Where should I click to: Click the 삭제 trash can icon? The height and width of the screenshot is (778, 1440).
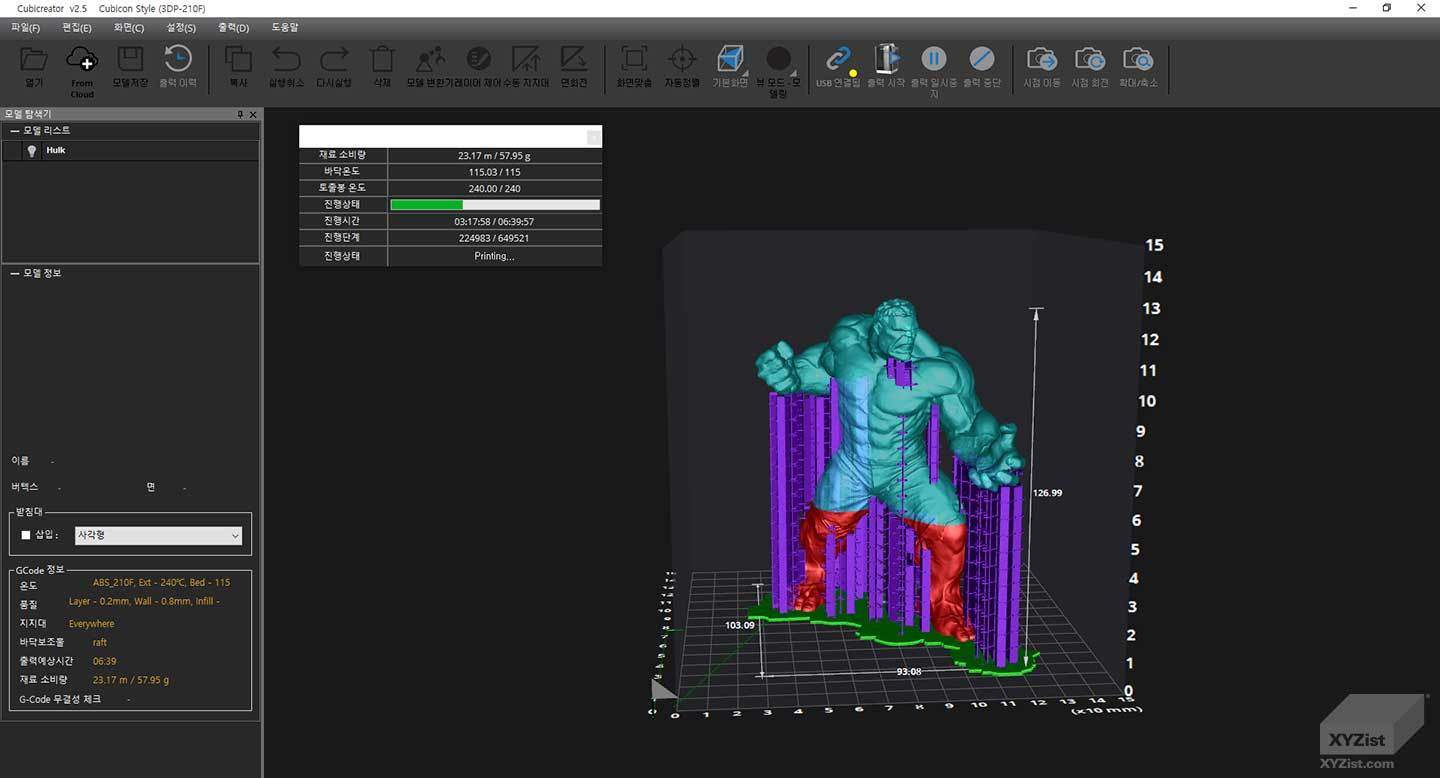382,59
